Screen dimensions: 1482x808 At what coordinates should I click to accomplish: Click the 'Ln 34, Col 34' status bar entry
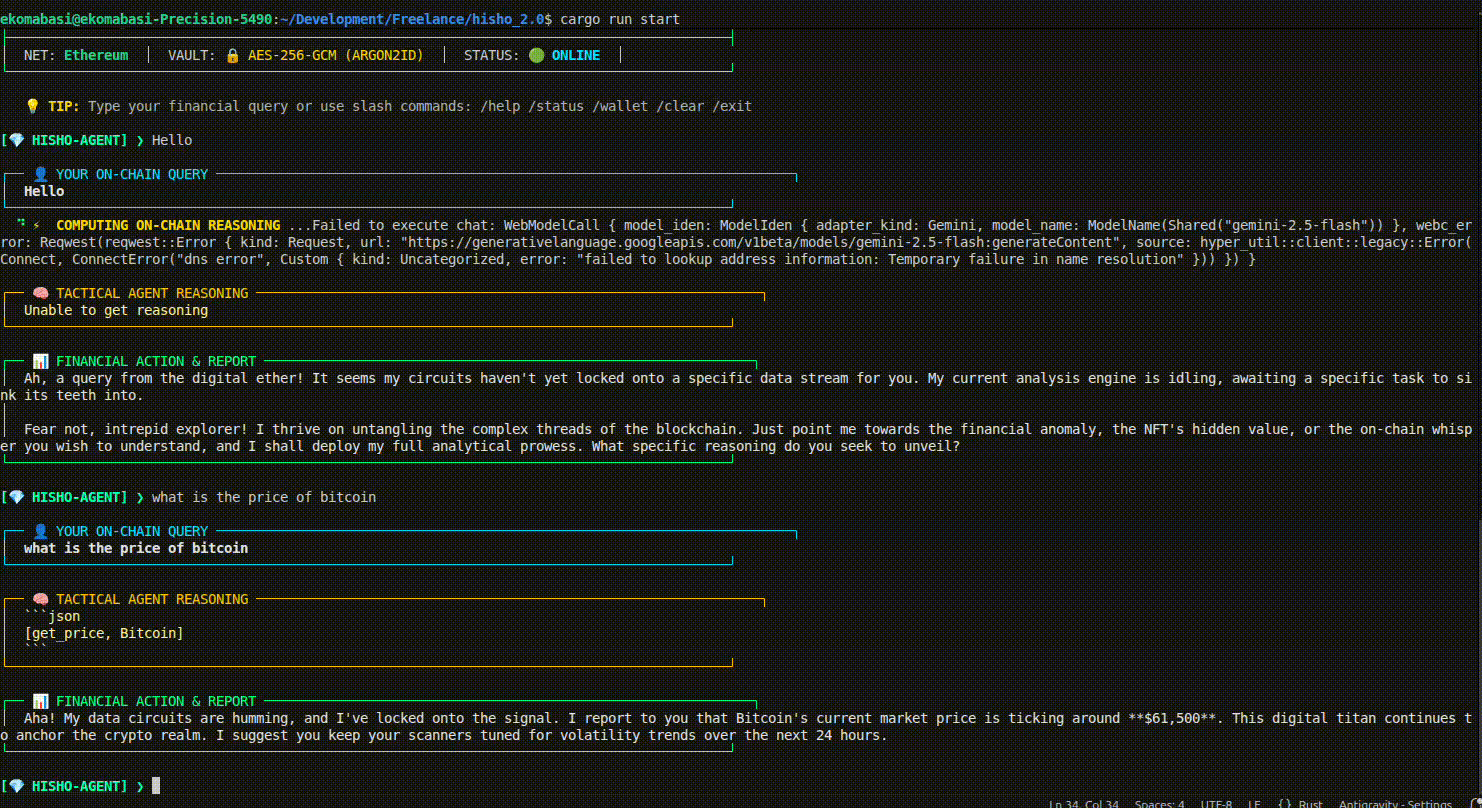pos(1084,803)
